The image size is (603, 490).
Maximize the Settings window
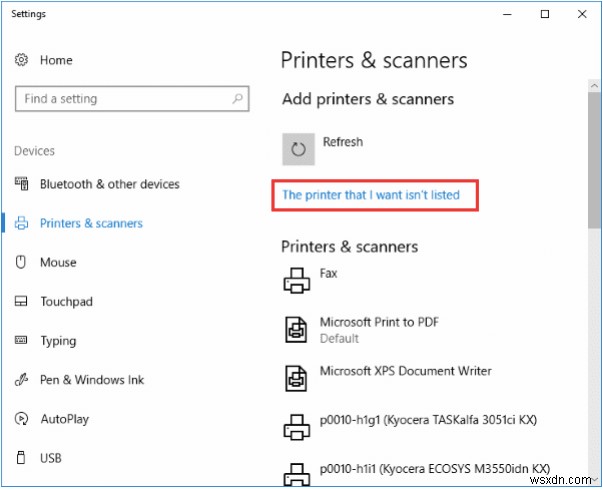coord(545,14)
